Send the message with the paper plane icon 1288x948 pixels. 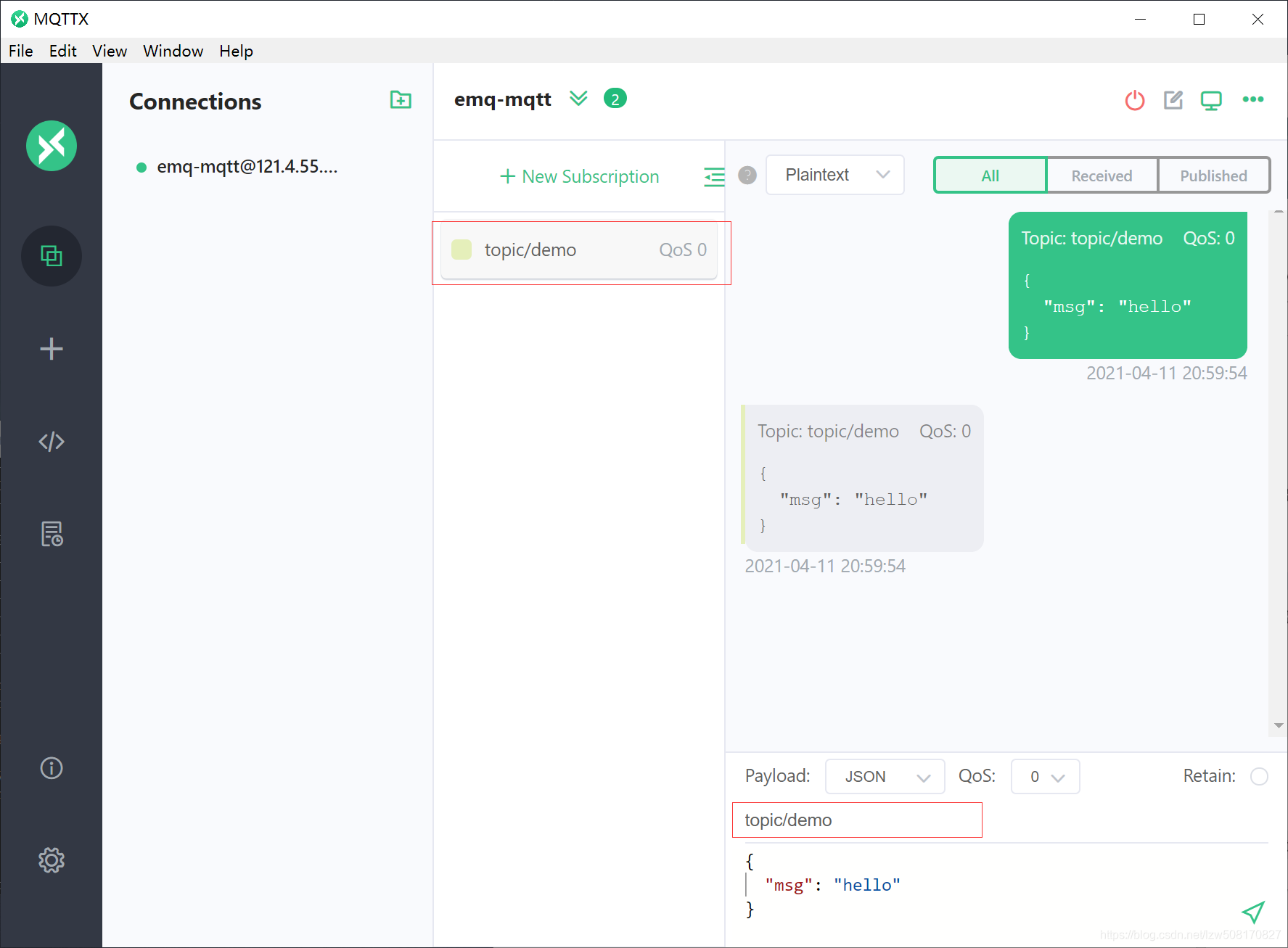(1253, 912)
